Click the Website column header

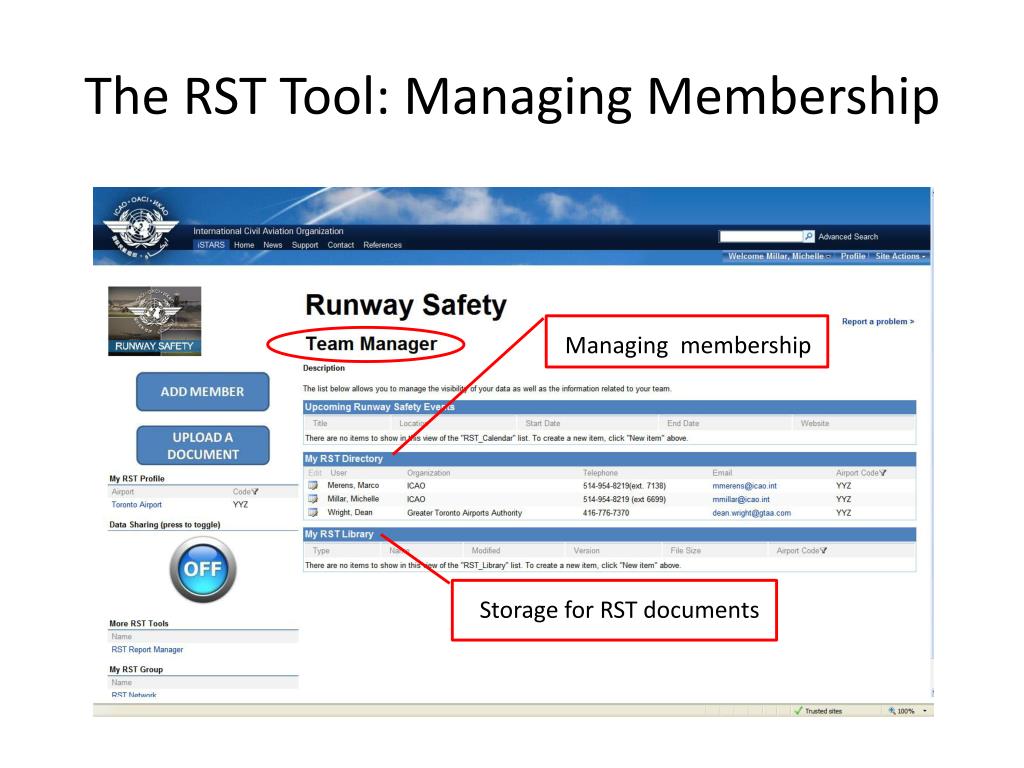click(x=814, y=423)
